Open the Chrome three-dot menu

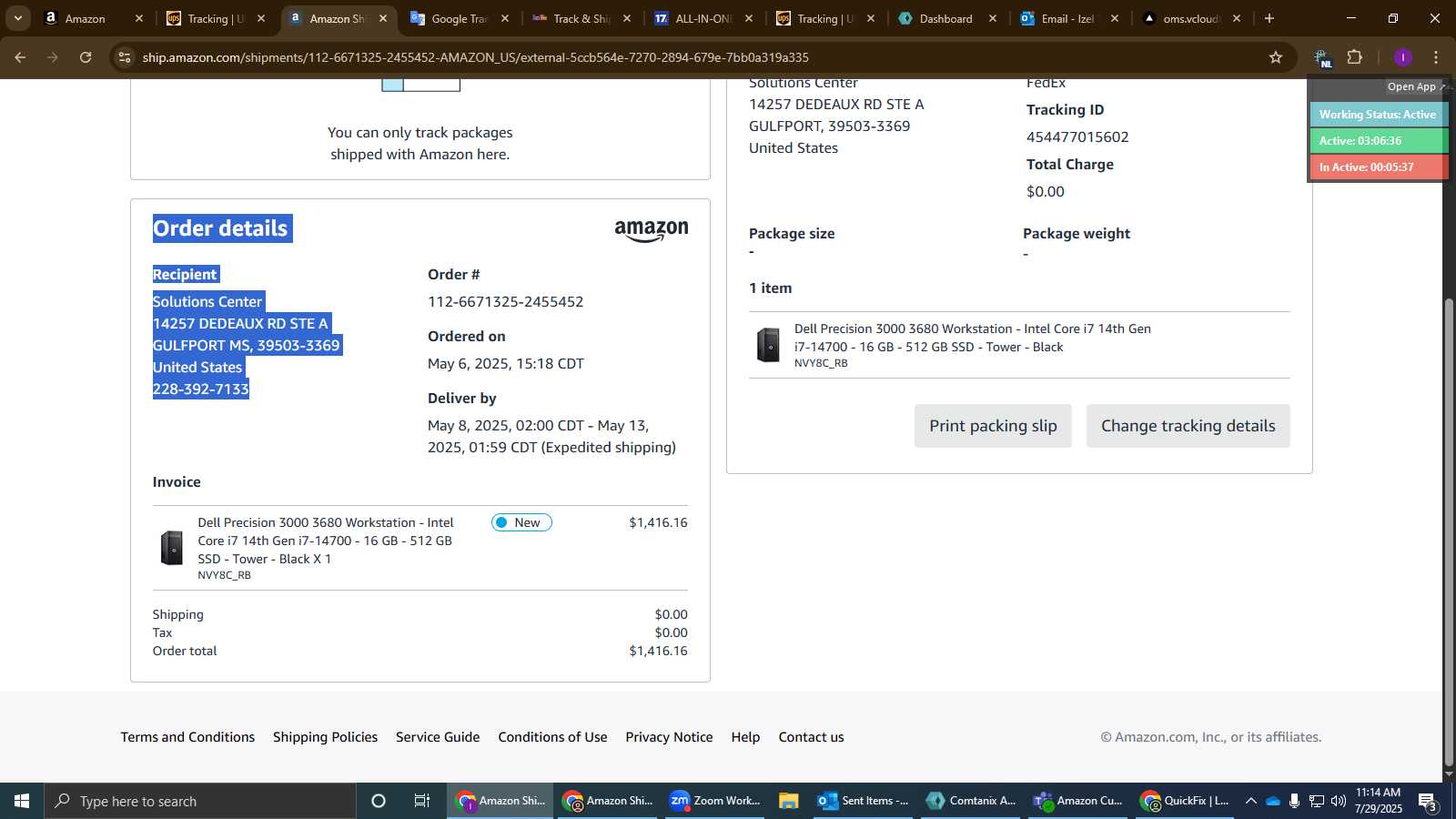1436,57
